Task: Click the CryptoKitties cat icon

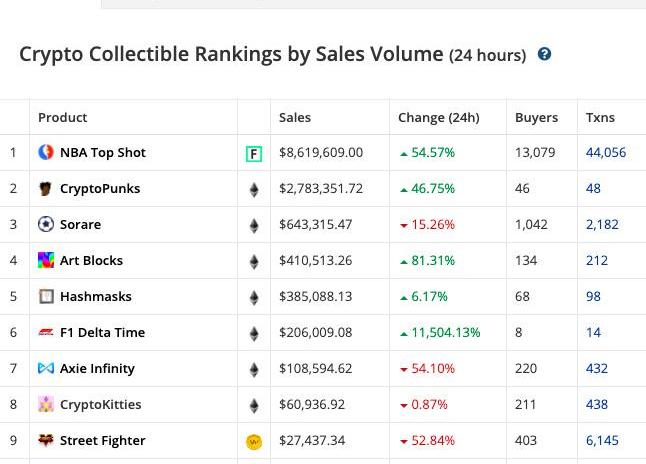Action: (46, 405)
